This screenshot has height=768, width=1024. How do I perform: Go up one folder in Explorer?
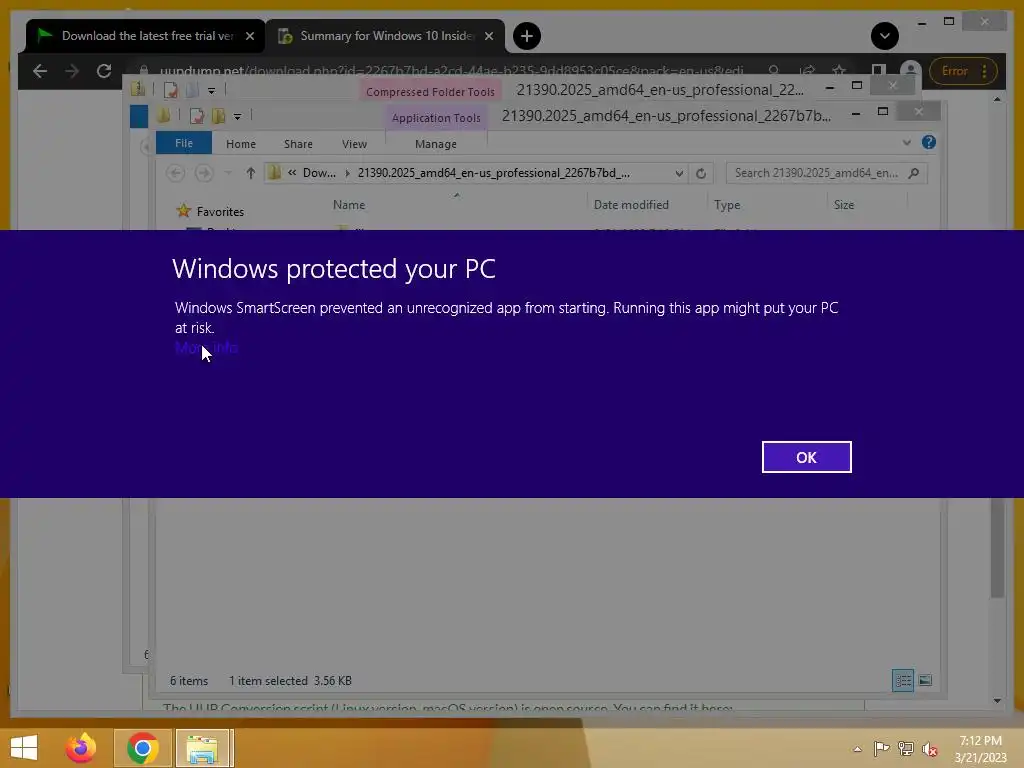[x=250, y=173]
